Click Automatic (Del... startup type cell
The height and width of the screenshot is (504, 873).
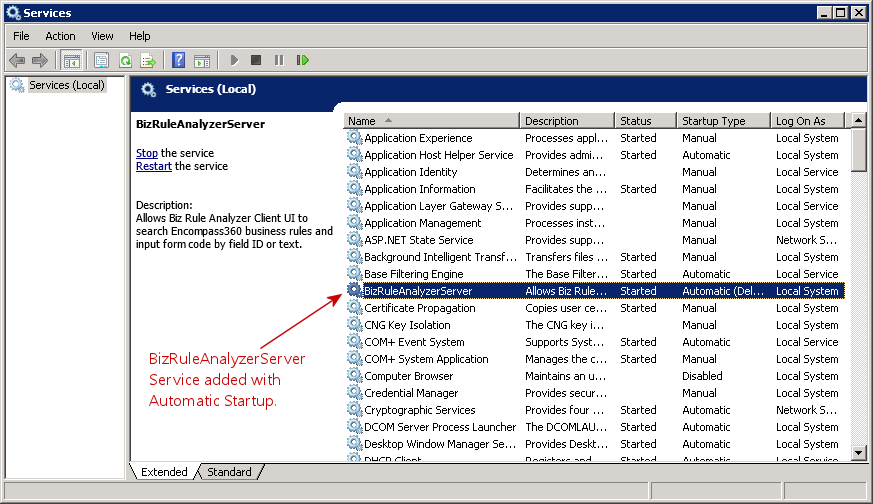(723, 291)
